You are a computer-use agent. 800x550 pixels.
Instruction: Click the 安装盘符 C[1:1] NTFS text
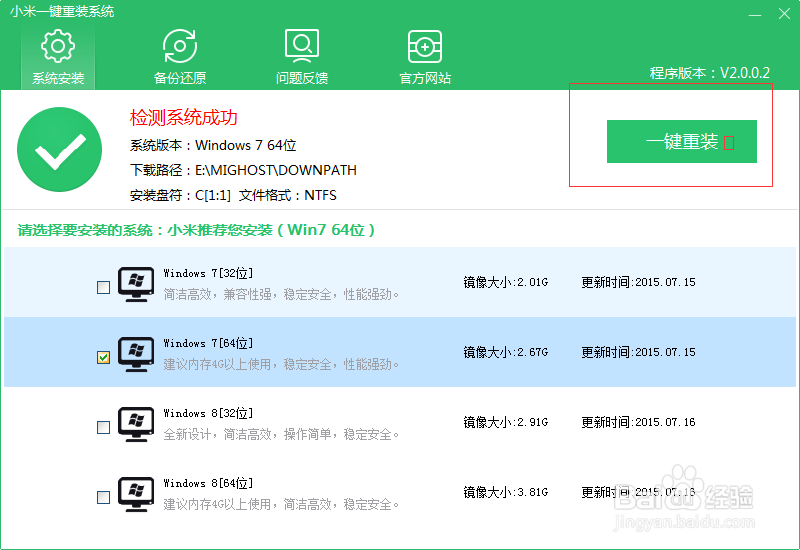pos(233,195)
